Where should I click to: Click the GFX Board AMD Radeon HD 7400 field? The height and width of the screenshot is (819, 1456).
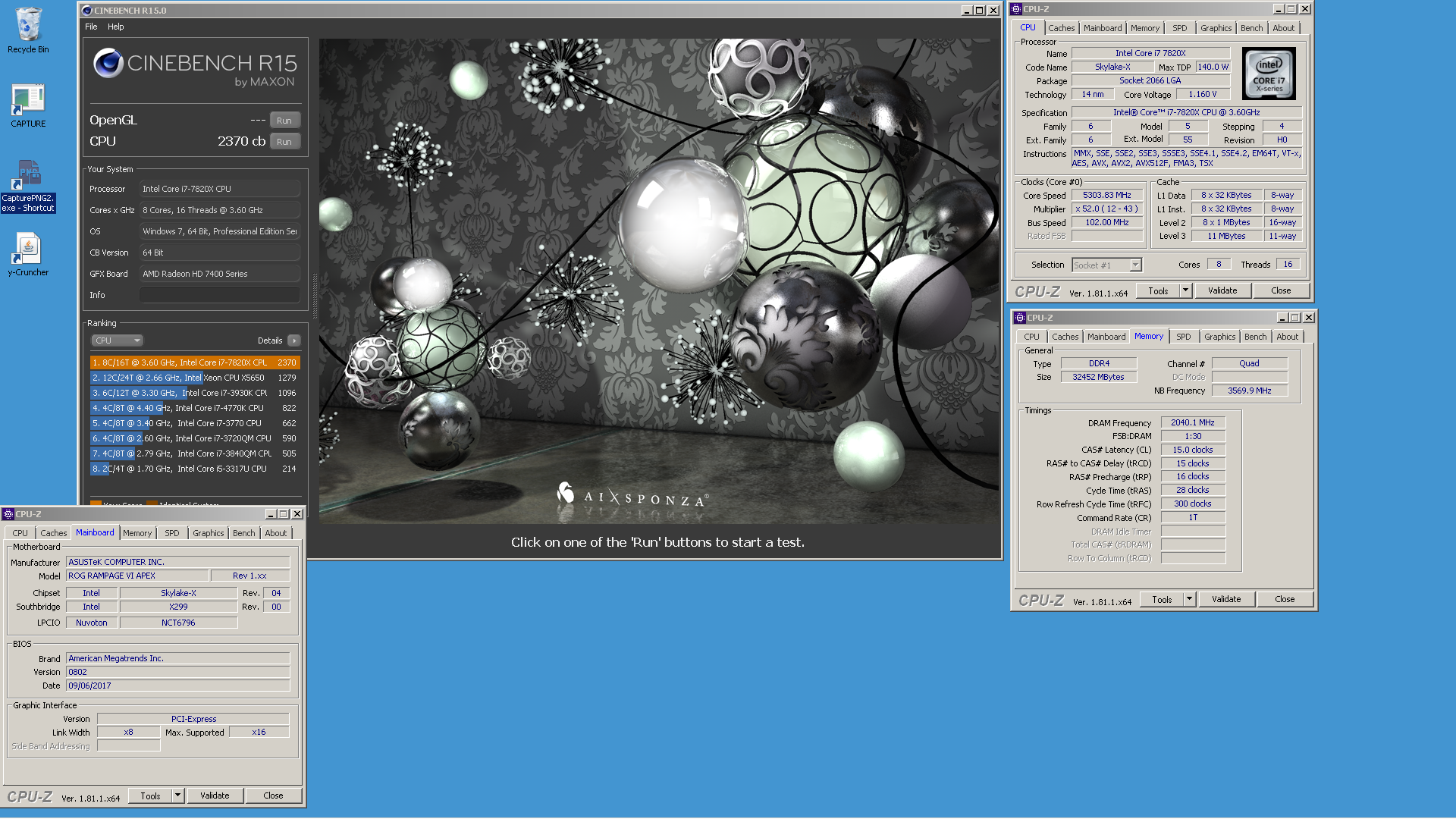[x=220, y=274]
